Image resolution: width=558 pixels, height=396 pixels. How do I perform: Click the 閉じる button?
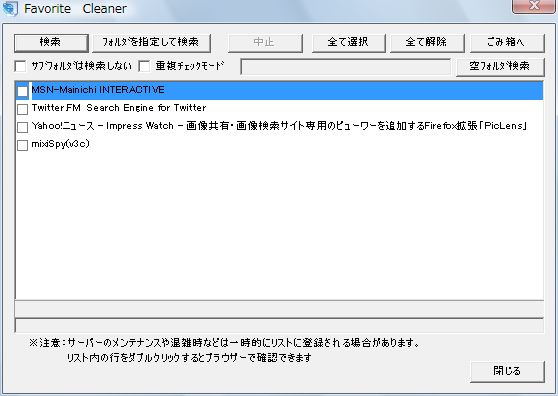[x=507, y=371]
